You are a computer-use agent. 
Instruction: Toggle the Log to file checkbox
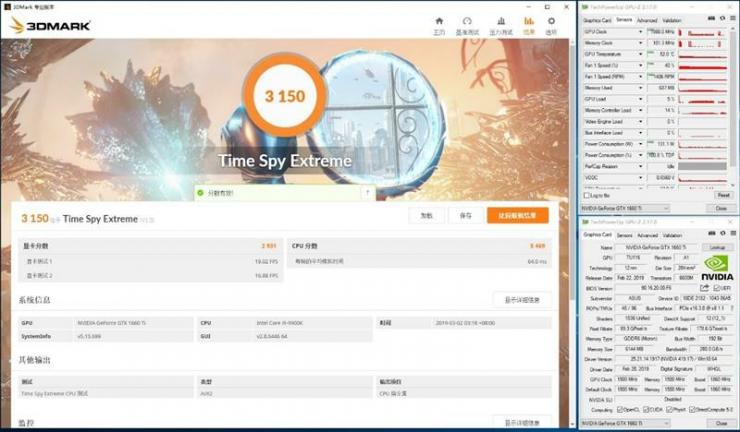pos(587,195)
